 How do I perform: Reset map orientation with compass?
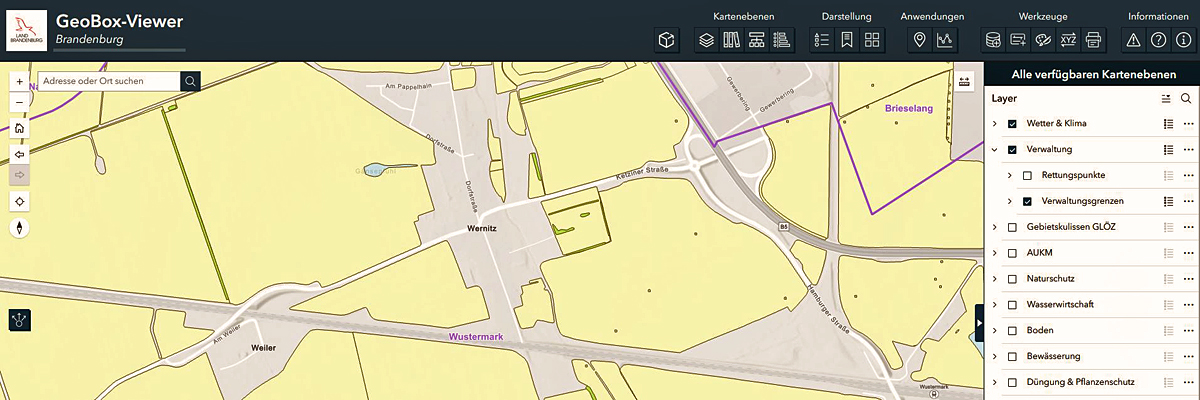20,228
